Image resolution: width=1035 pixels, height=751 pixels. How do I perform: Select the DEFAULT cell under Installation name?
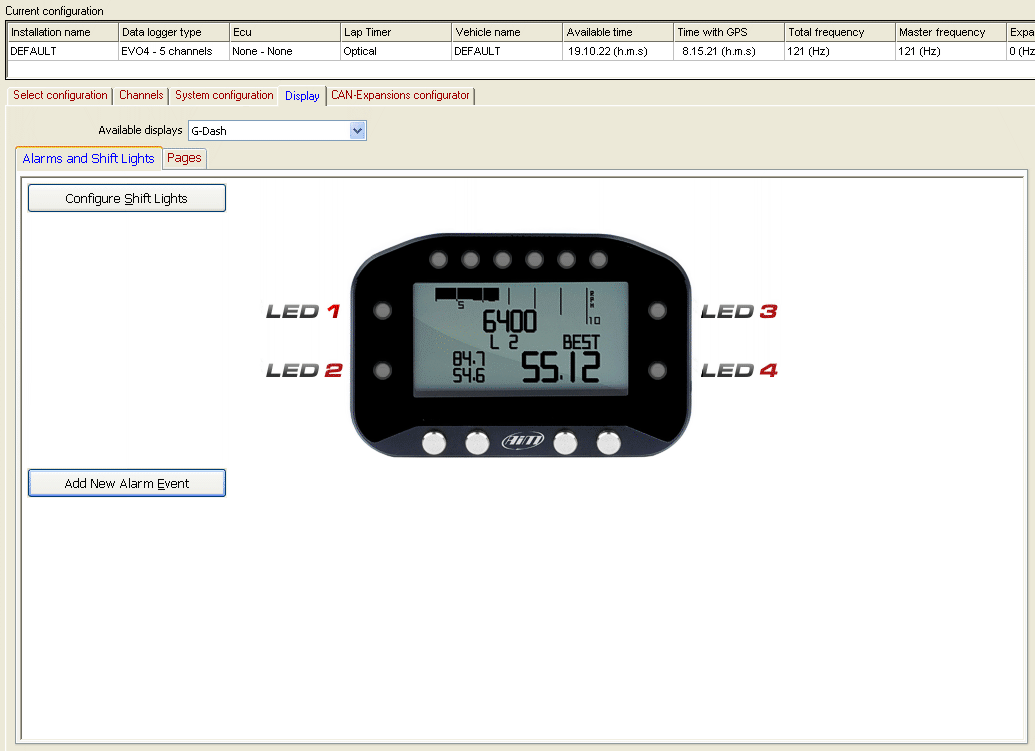63,51
